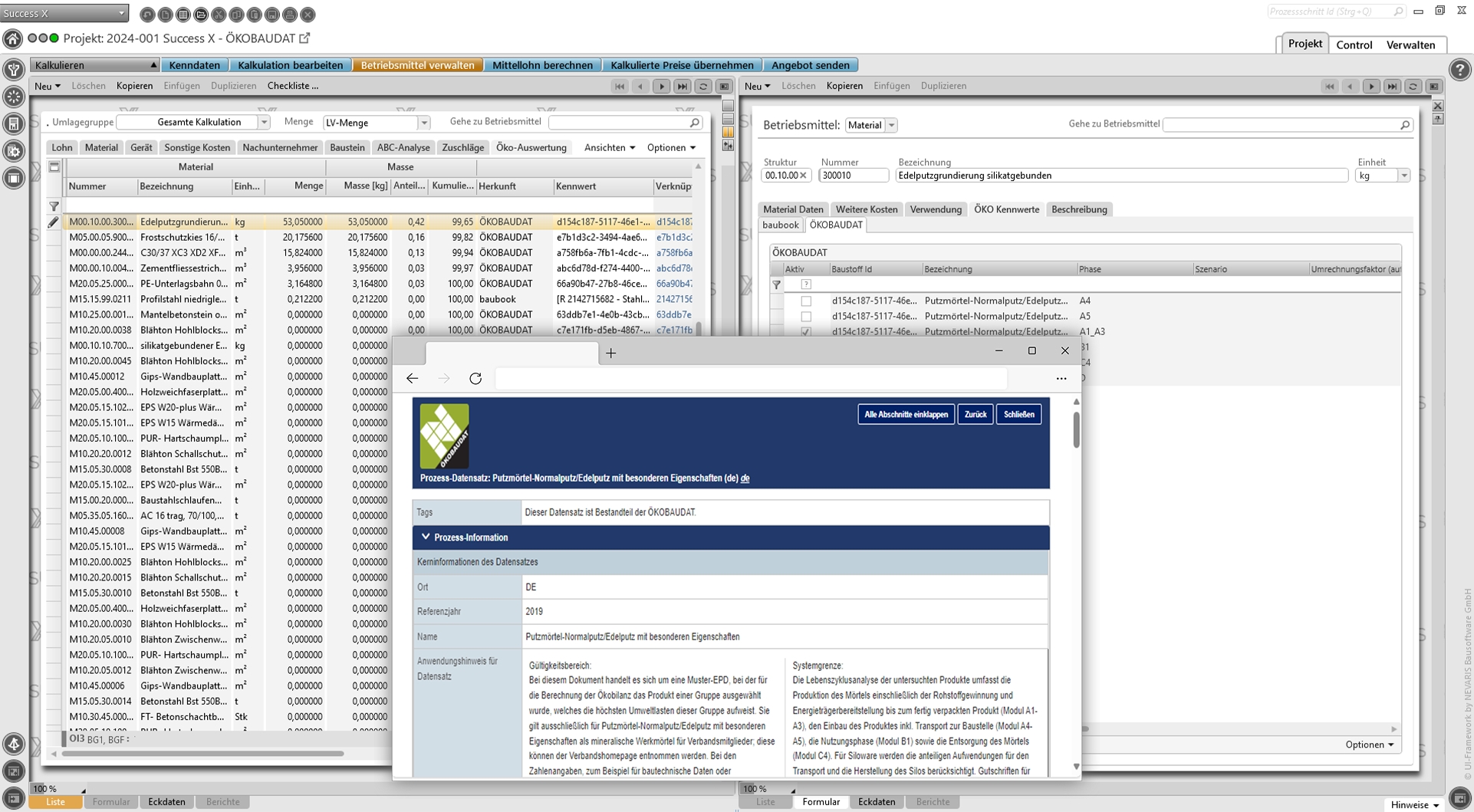Switch to the baubook sub-tab
Image resolution: width=1474 pixels, height=812 pixels.
coord(780,225)
